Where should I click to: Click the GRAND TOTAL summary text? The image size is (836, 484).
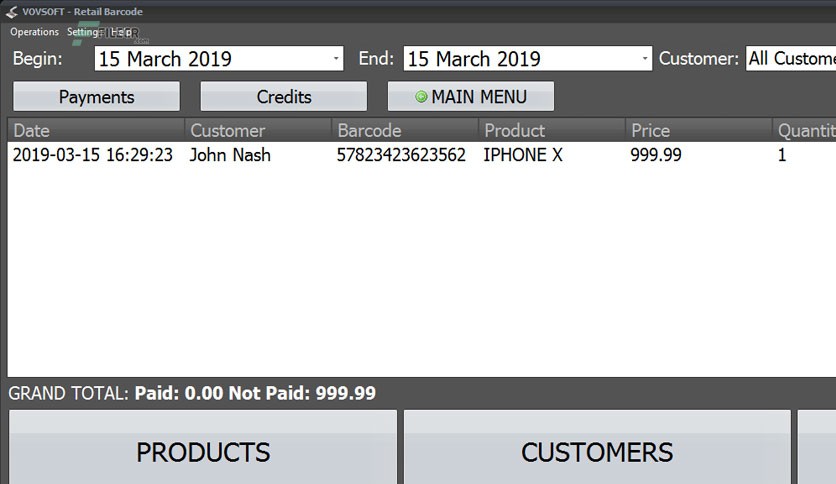192,393
